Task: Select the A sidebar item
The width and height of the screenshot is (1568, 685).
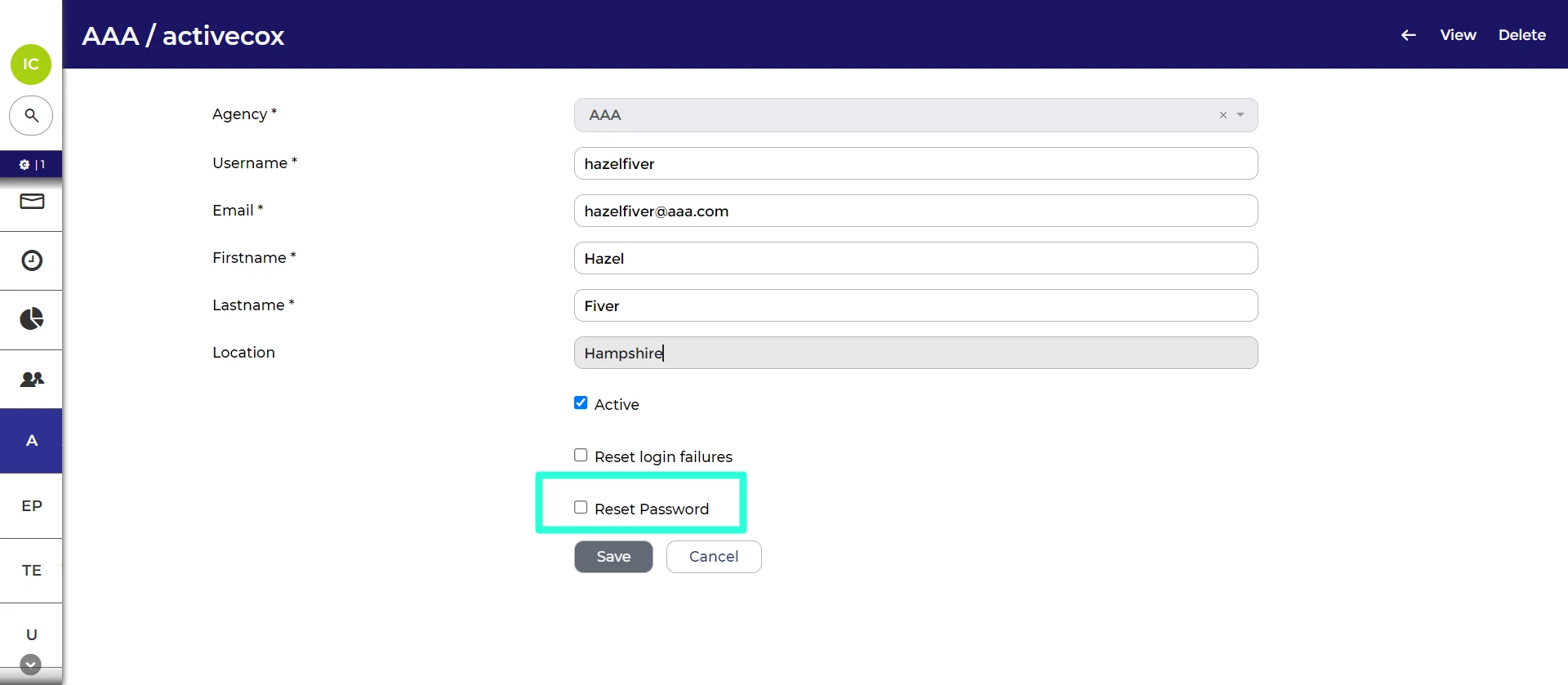Action: pyautogui.click(x=32, y=441)
